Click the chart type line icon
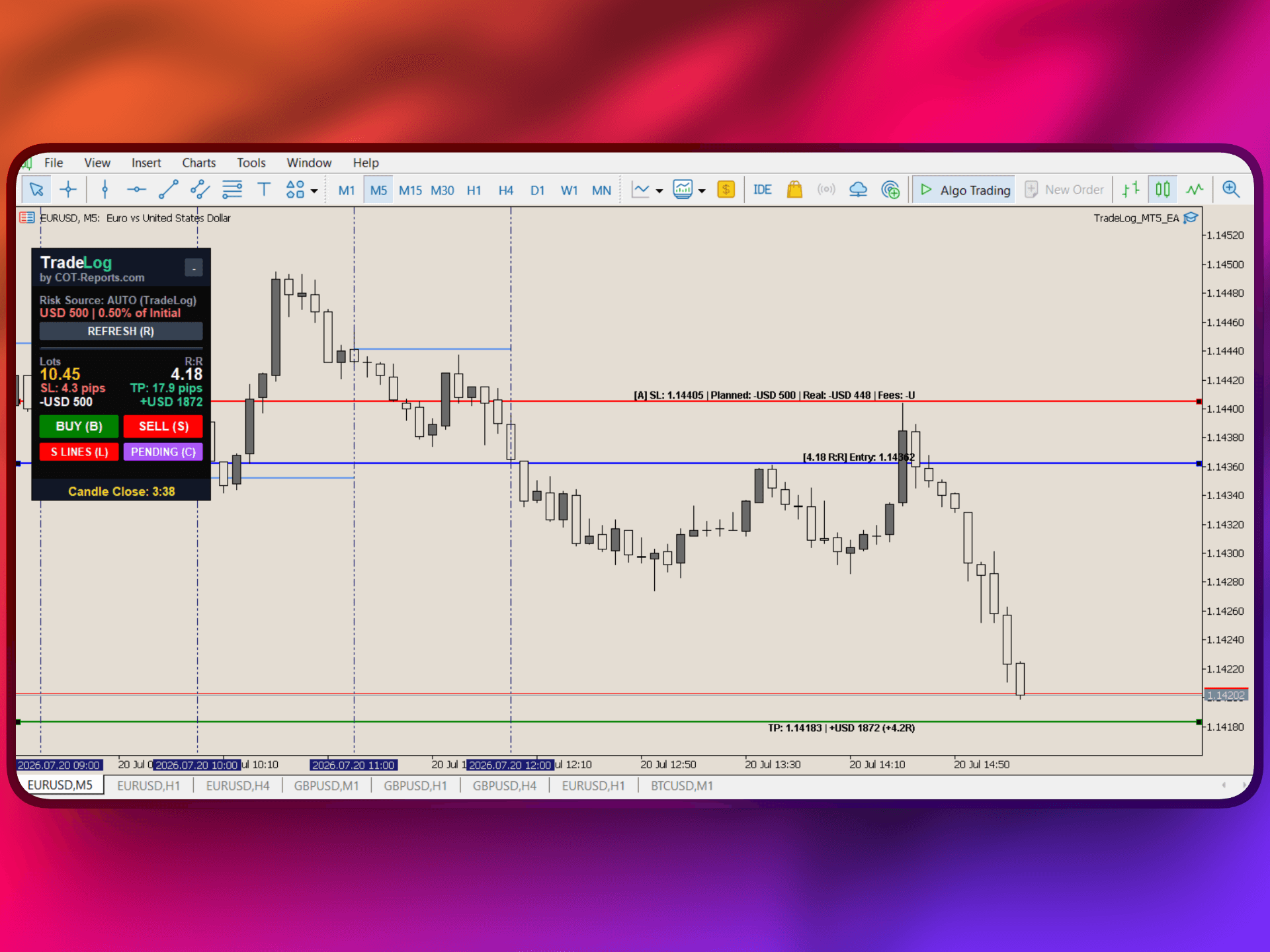The height and width of the screenshot is (952, 1270). point(641,190)
